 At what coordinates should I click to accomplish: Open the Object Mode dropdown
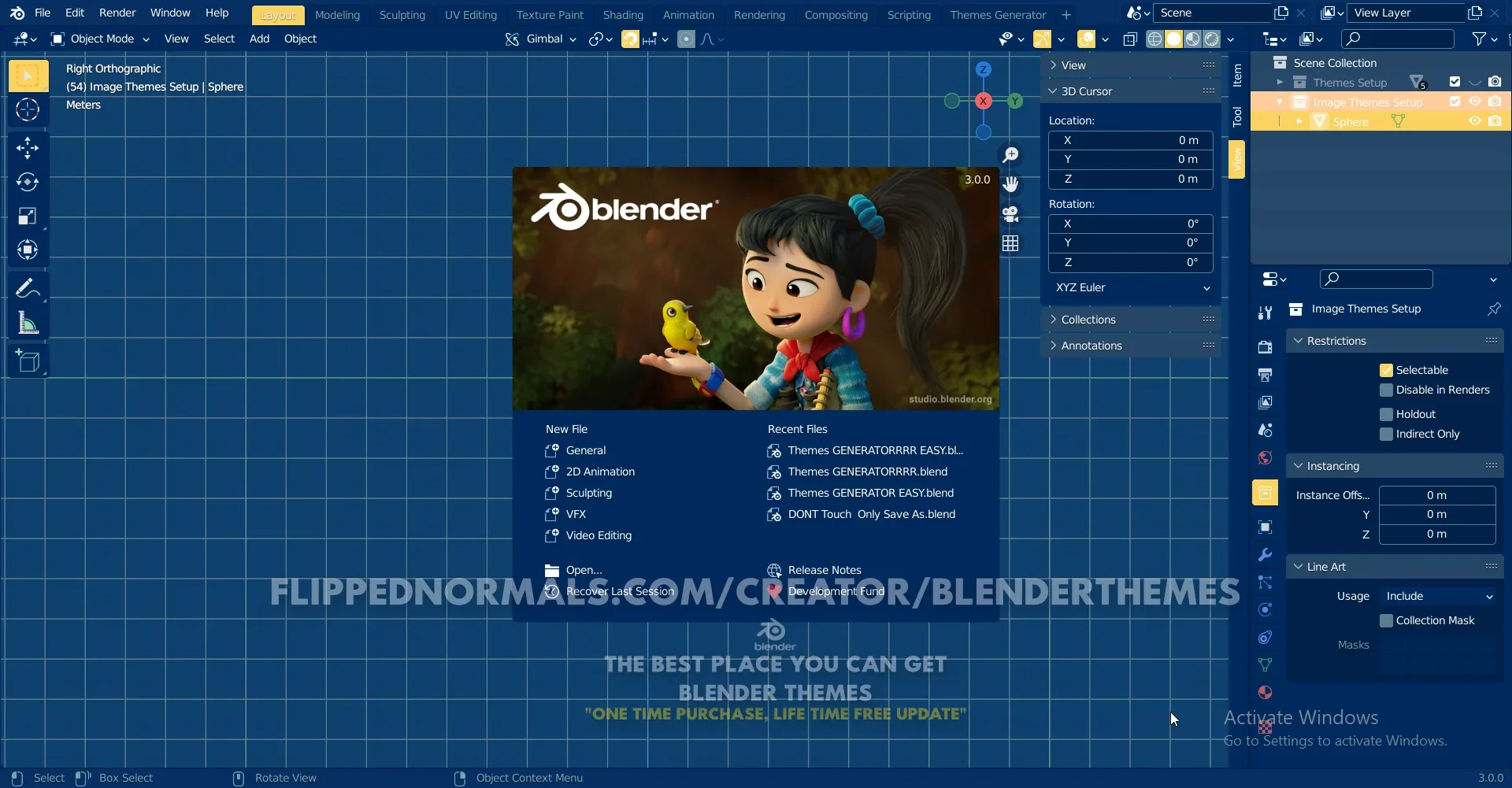(x=100, y=39)
